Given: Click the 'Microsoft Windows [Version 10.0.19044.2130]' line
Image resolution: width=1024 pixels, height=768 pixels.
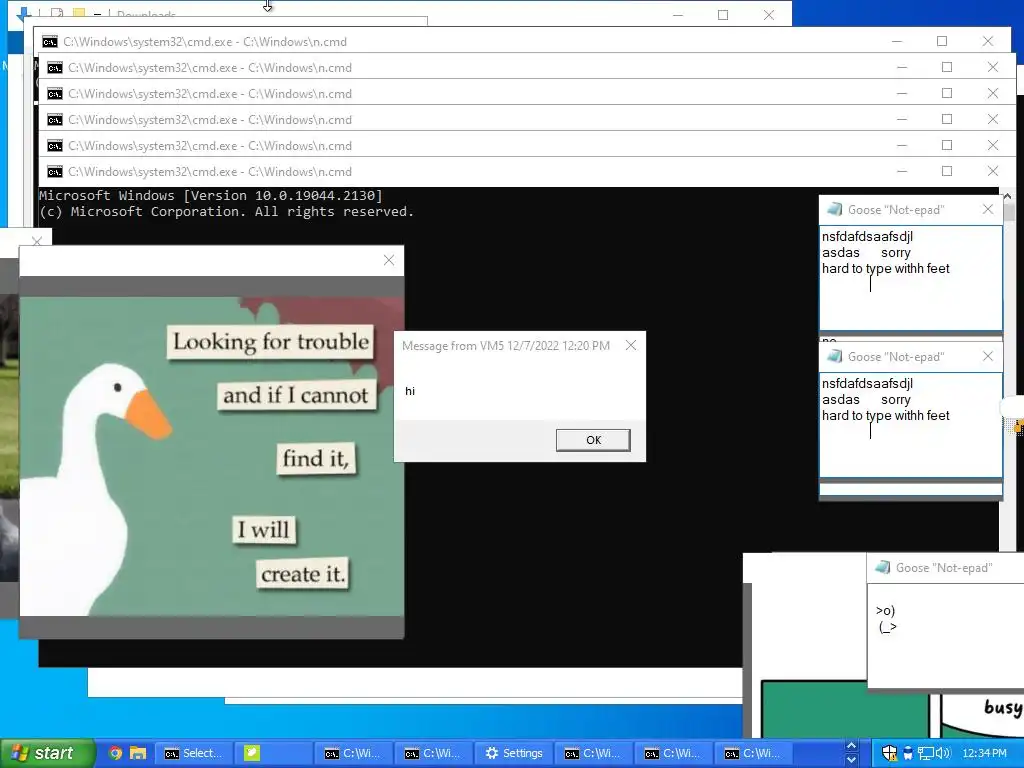Looking at the screenshot, I should click(210, 195).
